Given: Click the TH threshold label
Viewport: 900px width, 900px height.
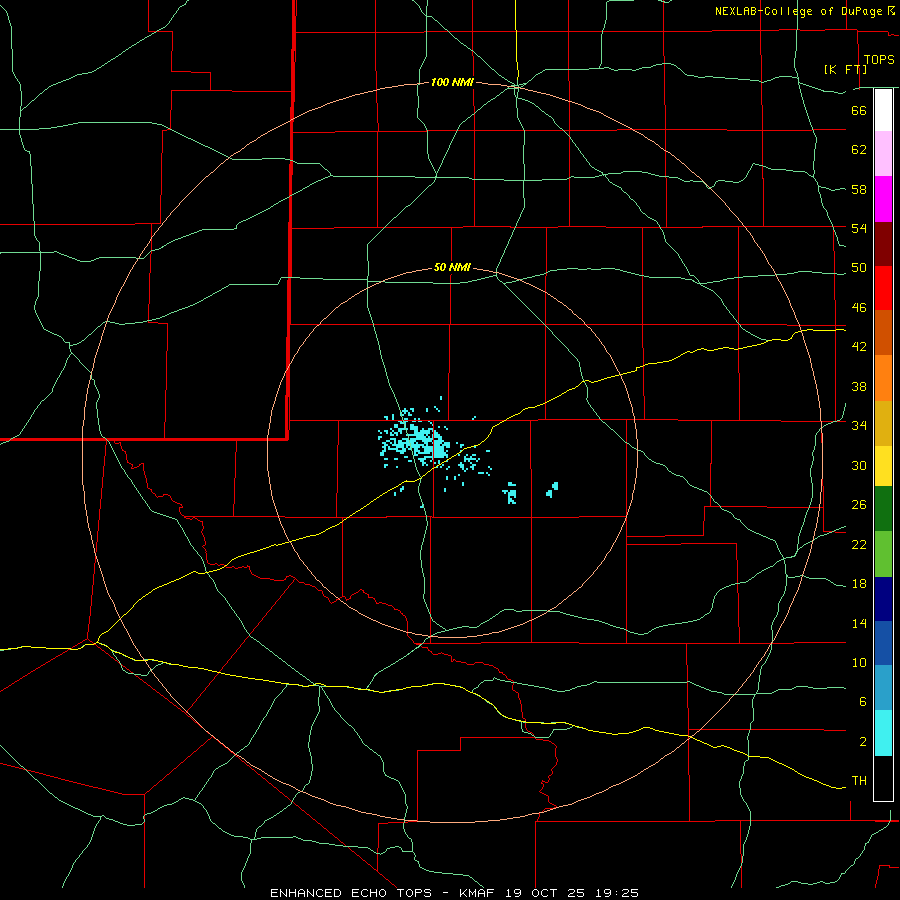Looking at the screenshot, I should [859, 781].
